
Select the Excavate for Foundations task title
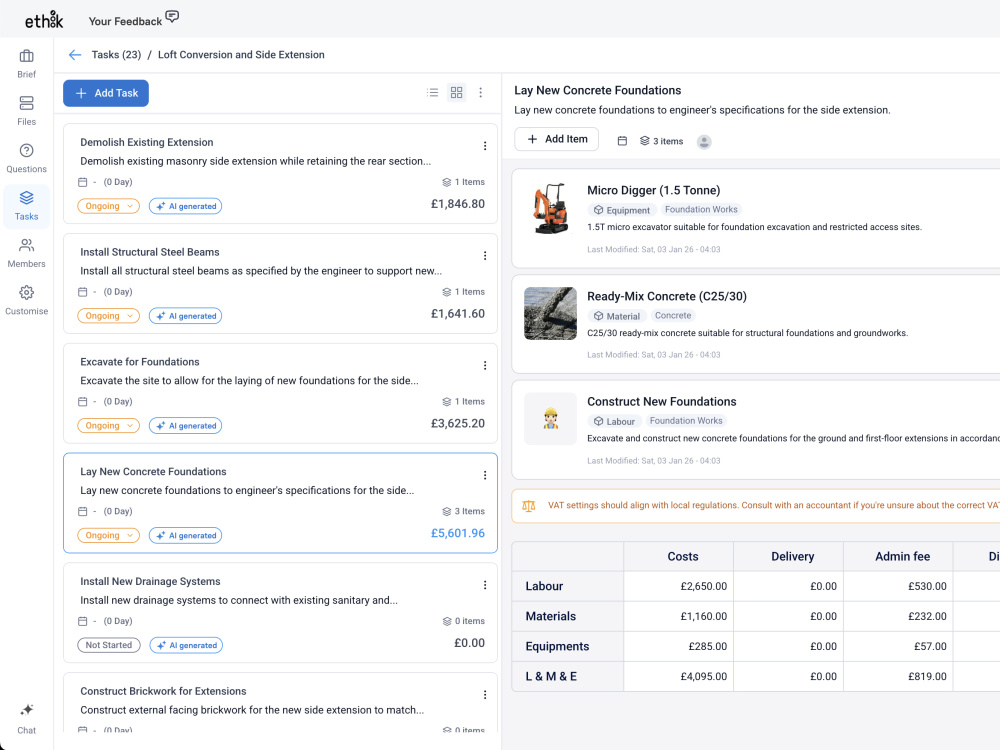[x=140, y=362]
